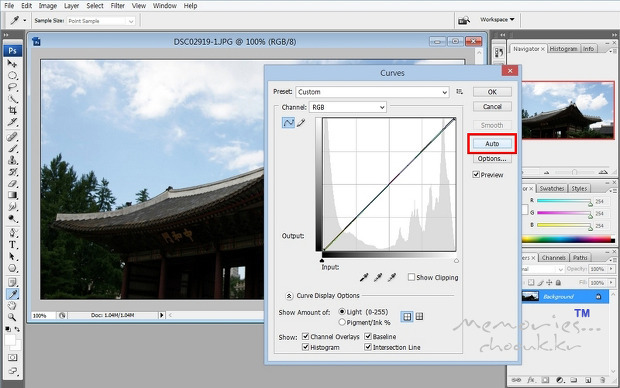Click OK in the Curves dialog

492,92
